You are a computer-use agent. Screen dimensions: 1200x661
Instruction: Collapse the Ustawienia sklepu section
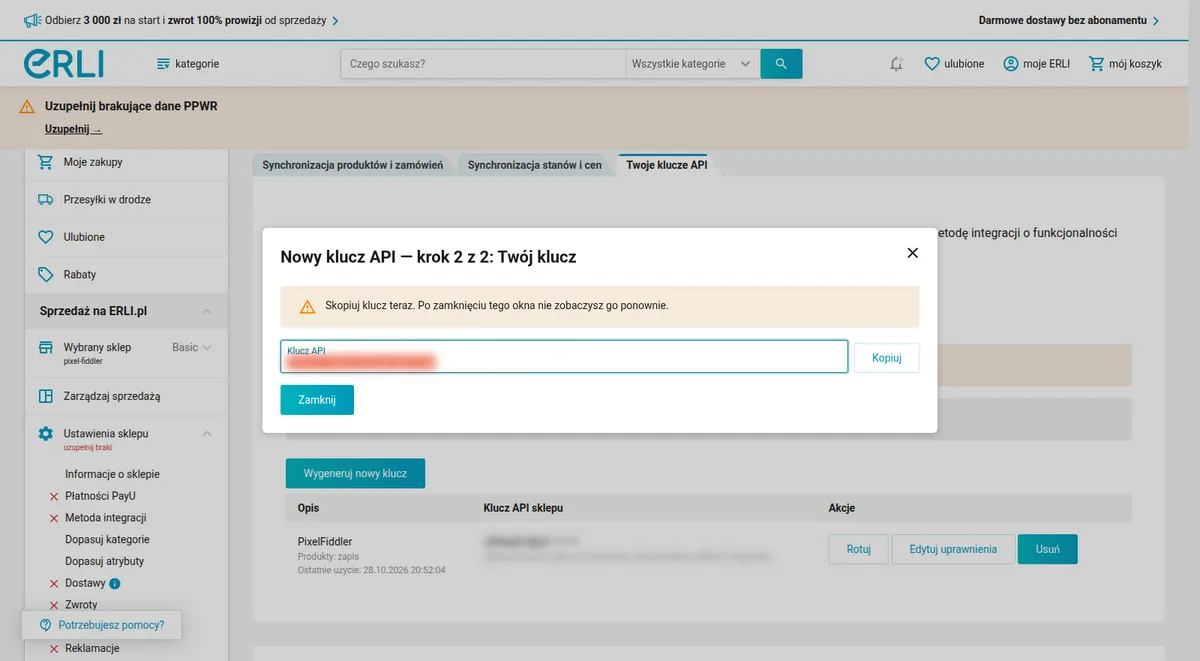207,434
